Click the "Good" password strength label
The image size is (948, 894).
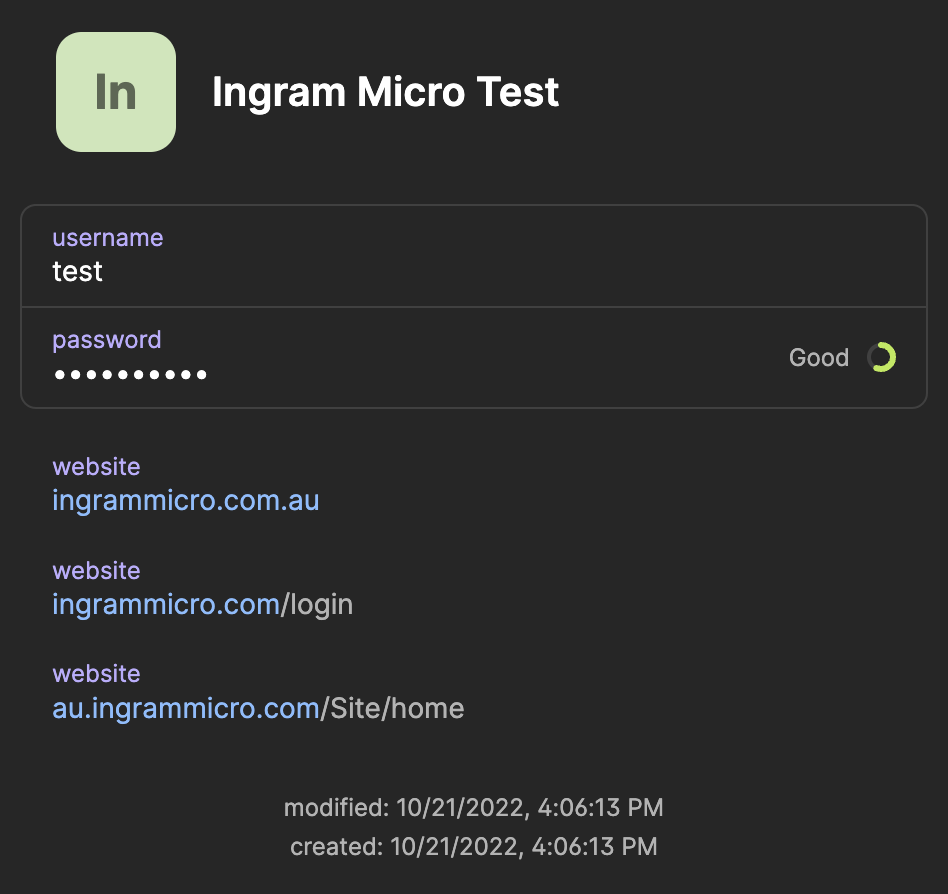click(818, 358)
